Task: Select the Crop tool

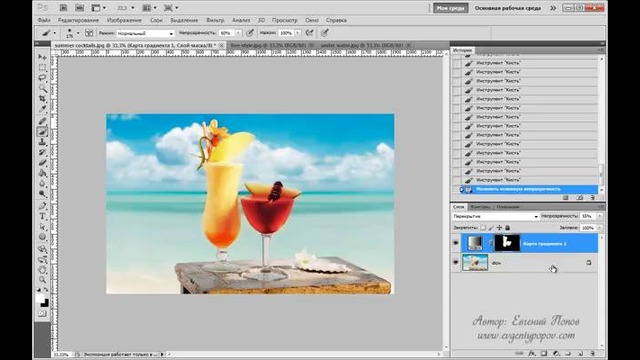Action: [42, 99]
